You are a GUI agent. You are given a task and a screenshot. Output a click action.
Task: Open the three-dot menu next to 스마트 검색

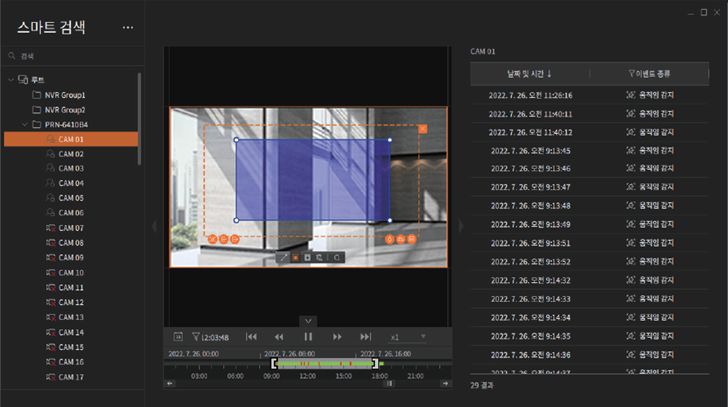coord(127,27)
